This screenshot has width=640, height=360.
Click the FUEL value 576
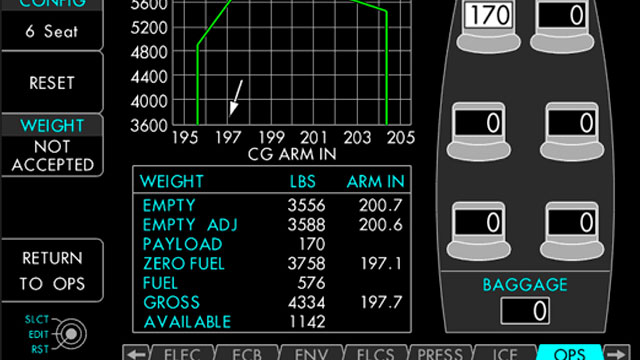click(x=312, y=283)
